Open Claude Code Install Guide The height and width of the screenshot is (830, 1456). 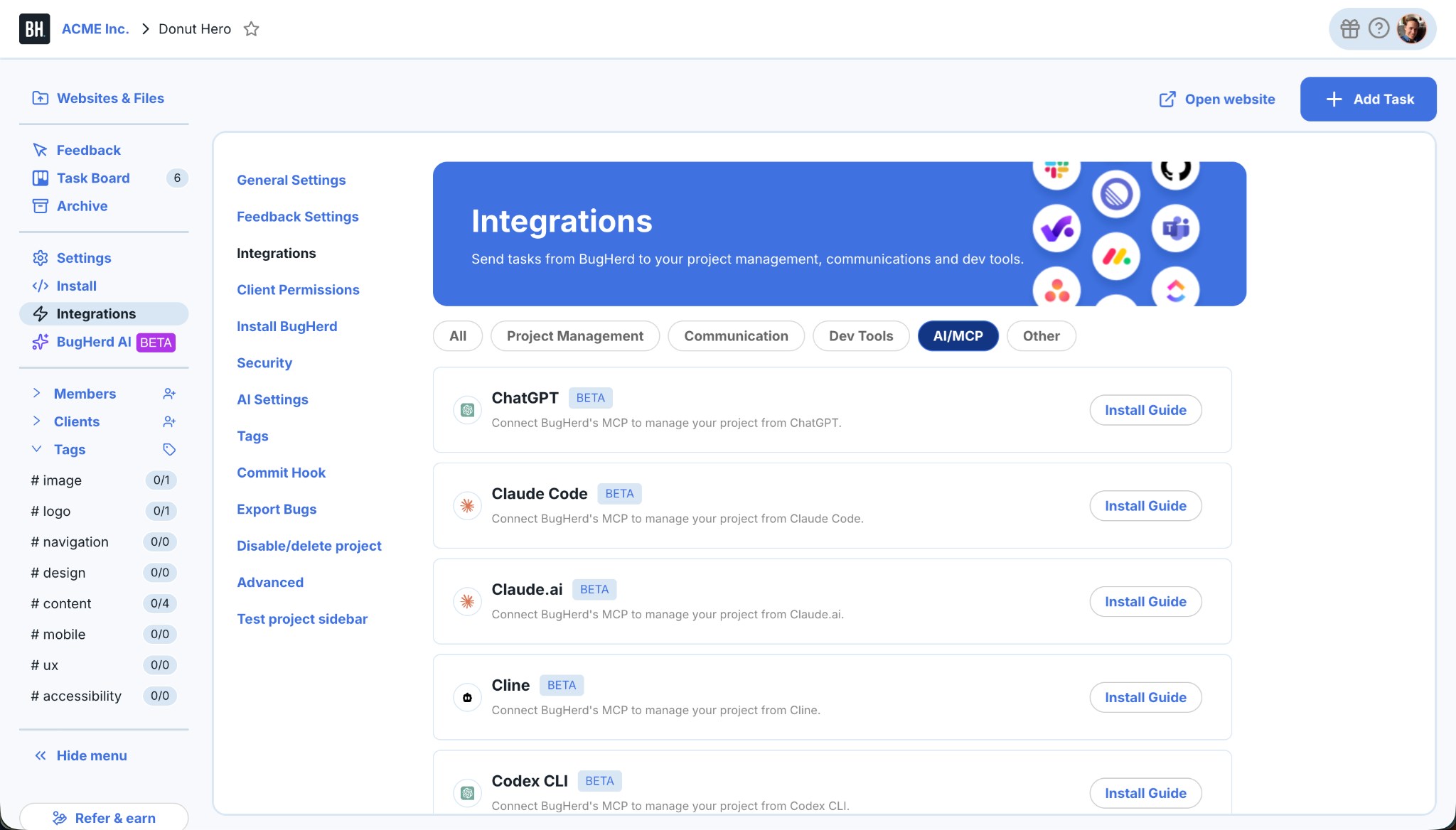click(x=1145, y=506)
